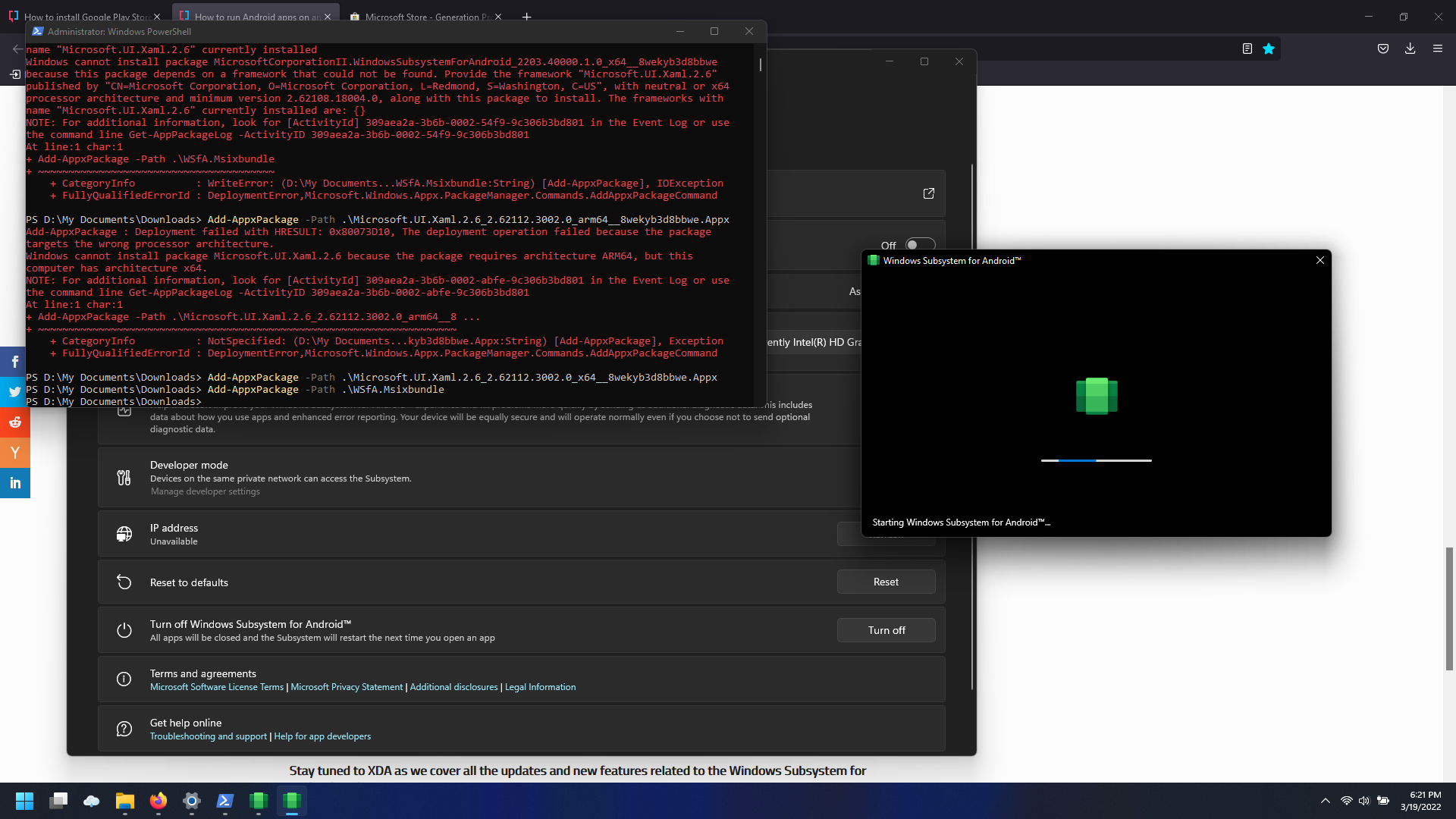Open the Firefox downloads icon
The image size is (1456, 819).
point(1410,49)
